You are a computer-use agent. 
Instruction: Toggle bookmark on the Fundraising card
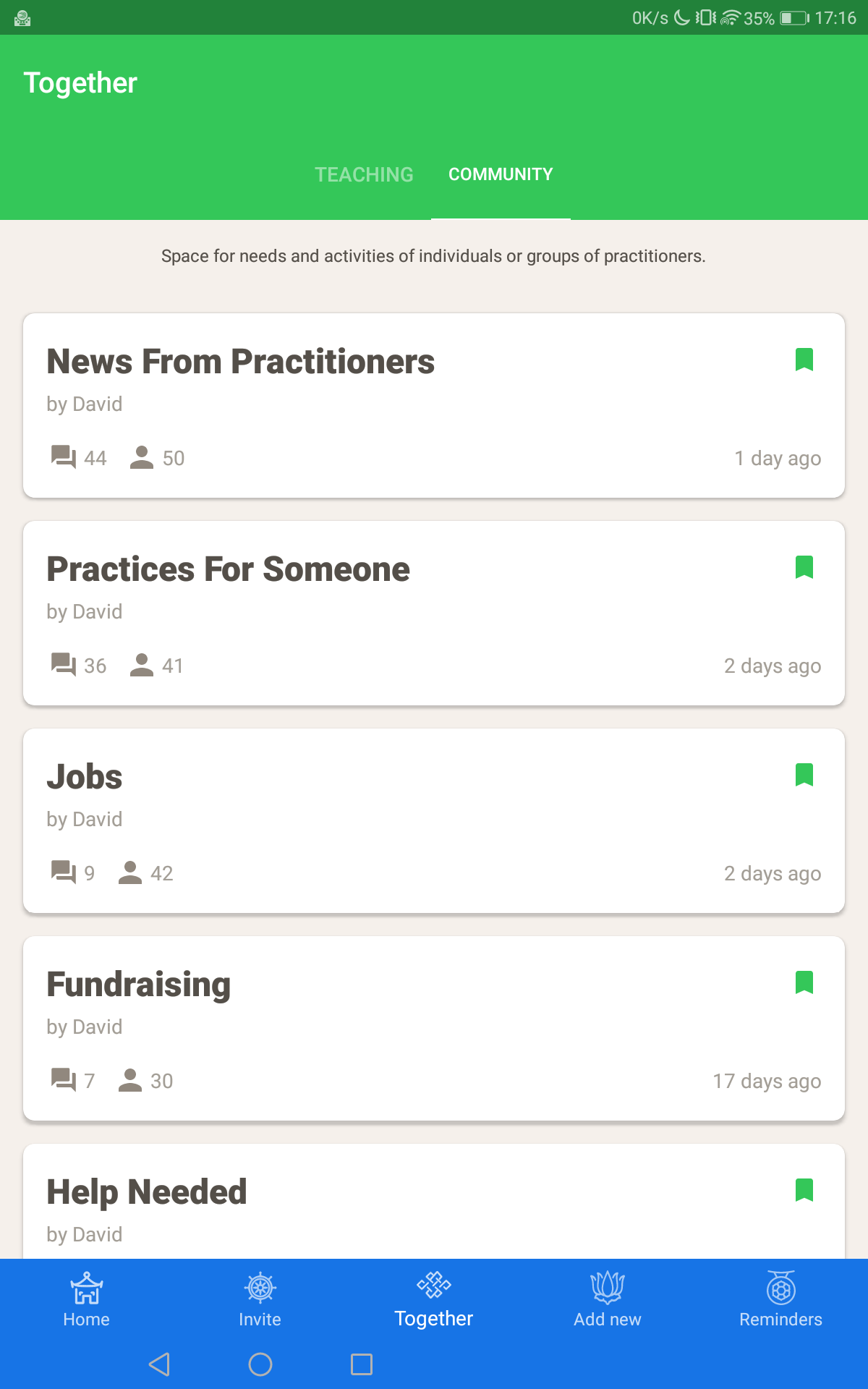point(804,982)
